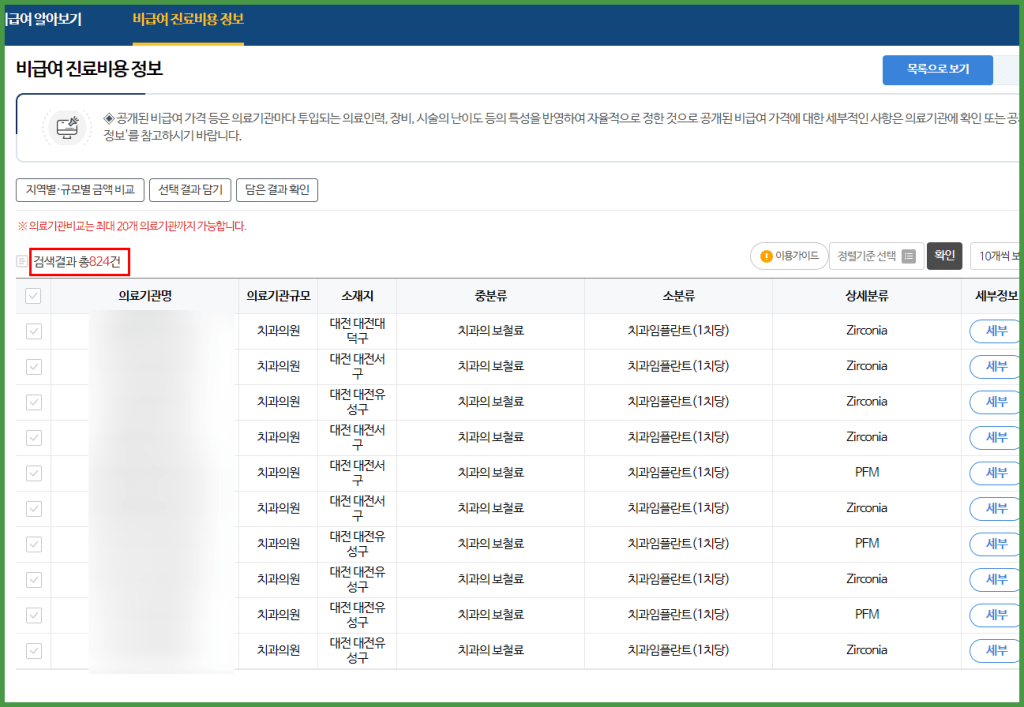Click the 소재지 column header
Screen dimensions: 1024x707
[357, 296]
